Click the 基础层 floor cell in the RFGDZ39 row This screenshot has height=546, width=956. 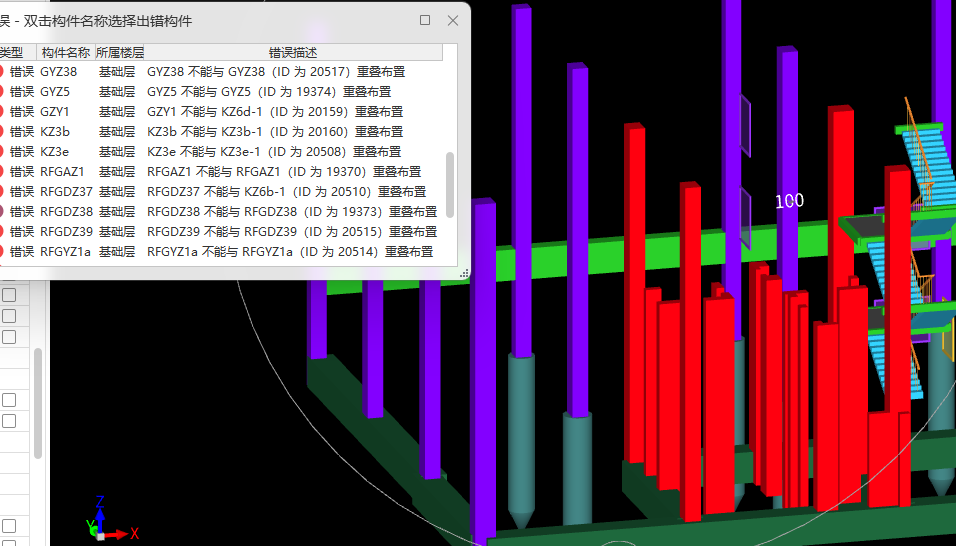click(x=117, y=232)
